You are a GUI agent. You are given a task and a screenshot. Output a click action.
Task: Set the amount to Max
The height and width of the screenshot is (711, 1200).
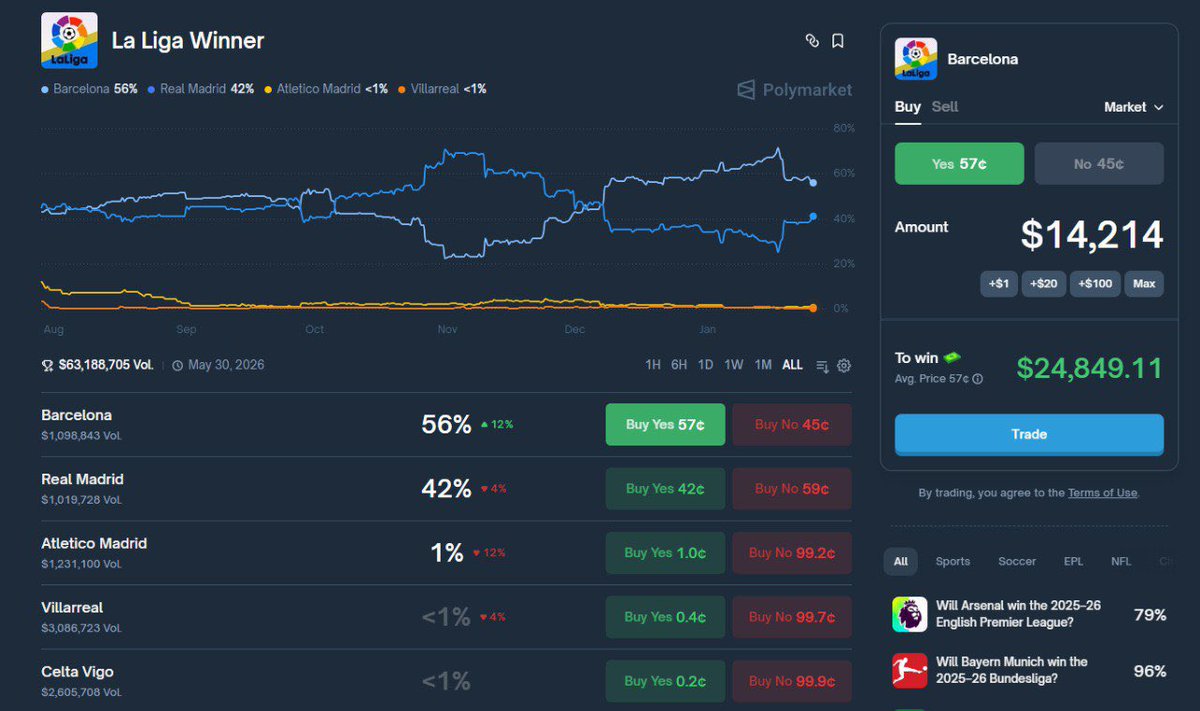pos(1144,284)
